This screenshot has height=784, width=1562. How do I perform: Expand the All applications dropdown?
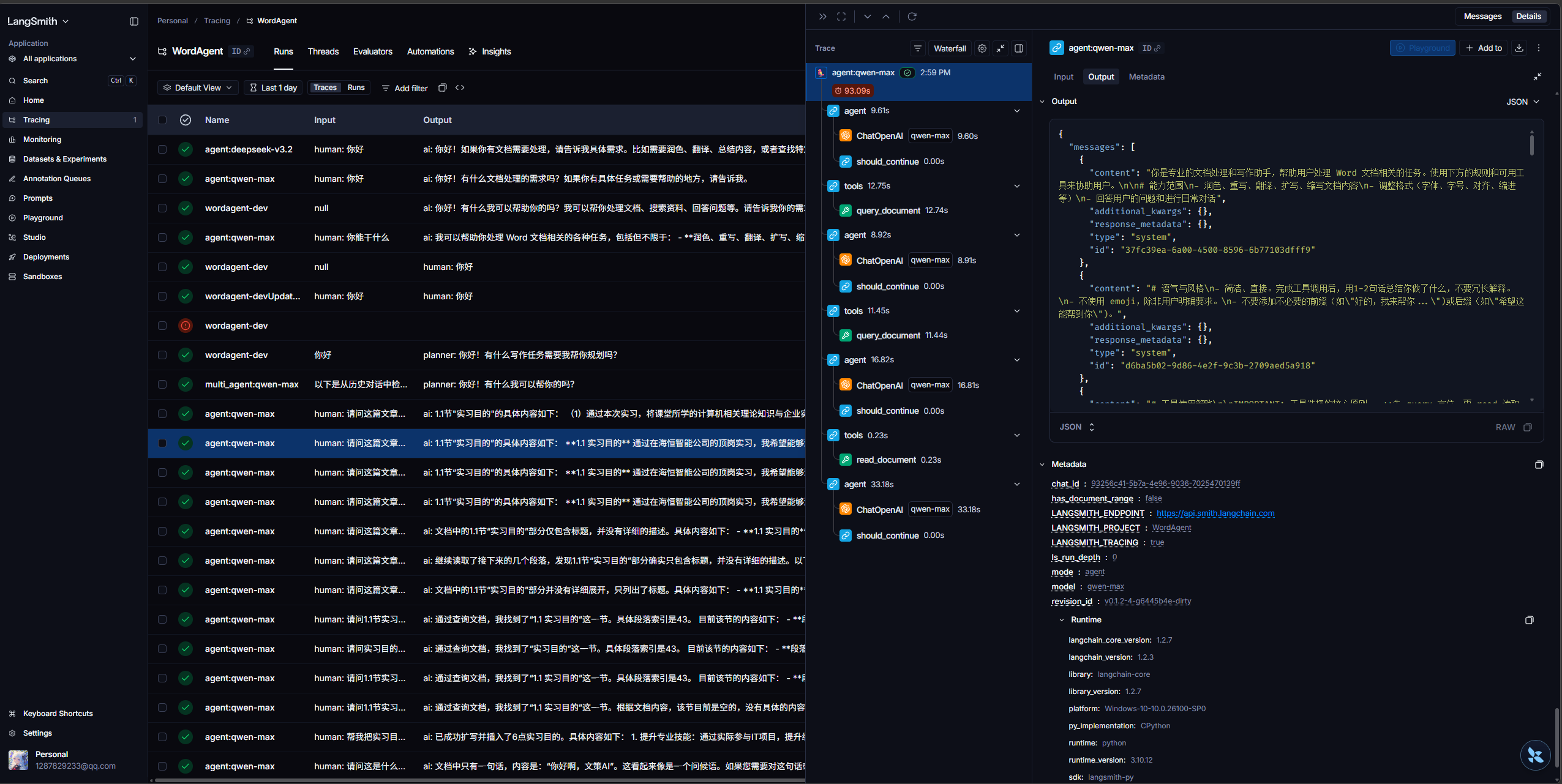click(73, 59)
